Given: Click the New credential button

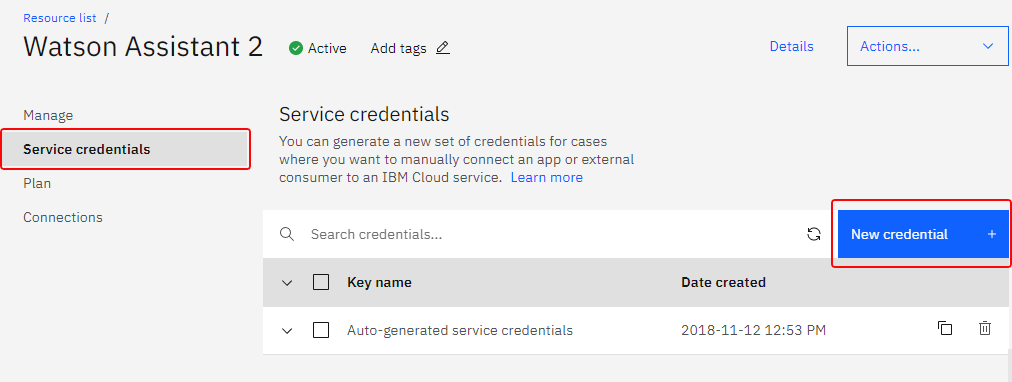Looking at the screenshot, I should [x=922, y=234].
